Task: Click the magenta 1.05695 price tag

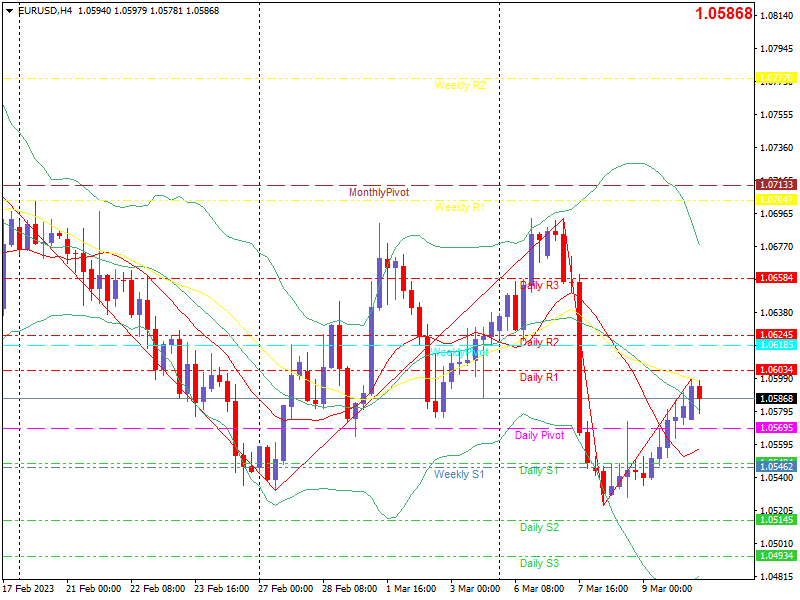Action: point(776,428)
